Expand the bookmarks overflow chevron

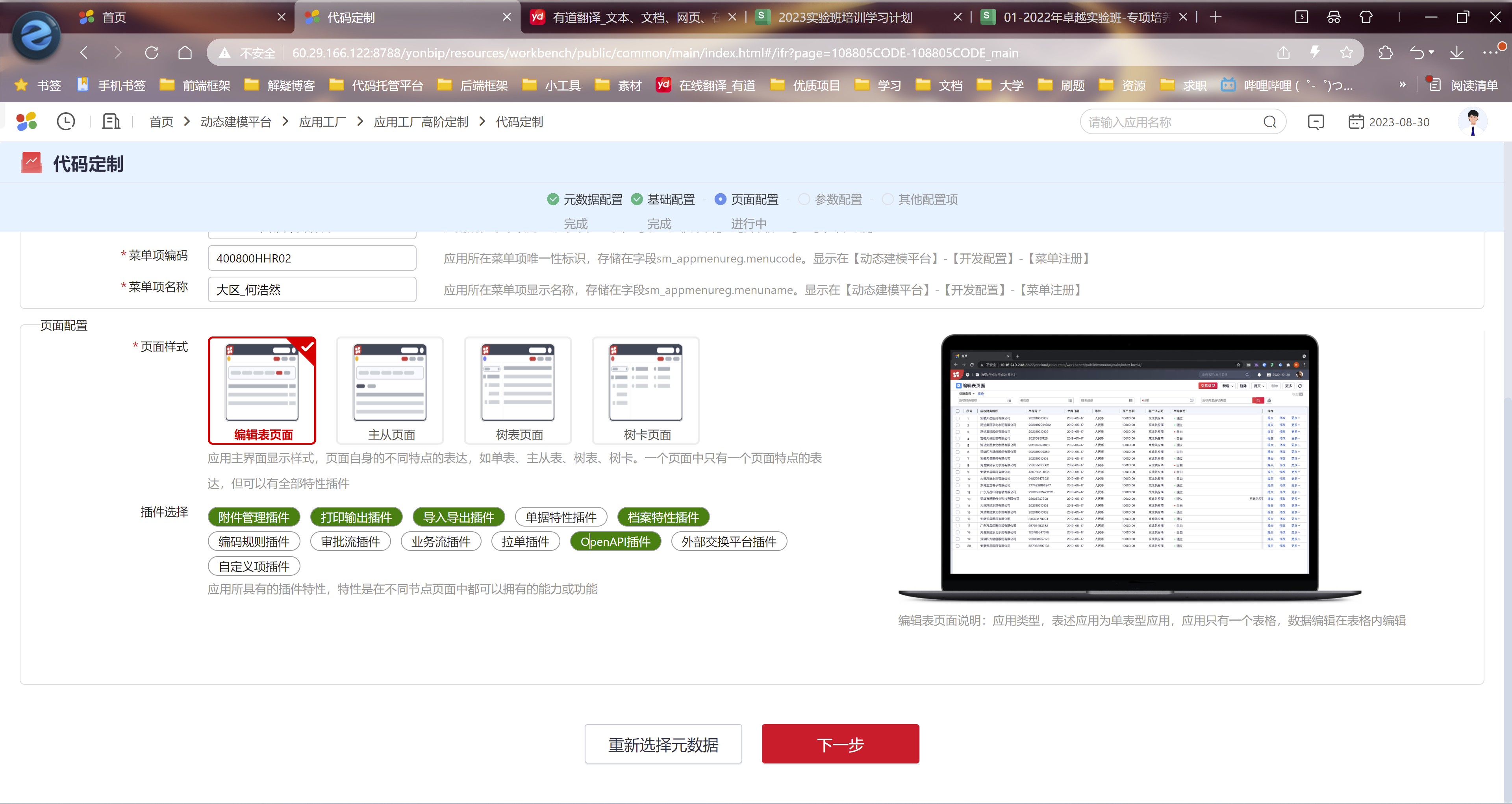point(1402,85)
